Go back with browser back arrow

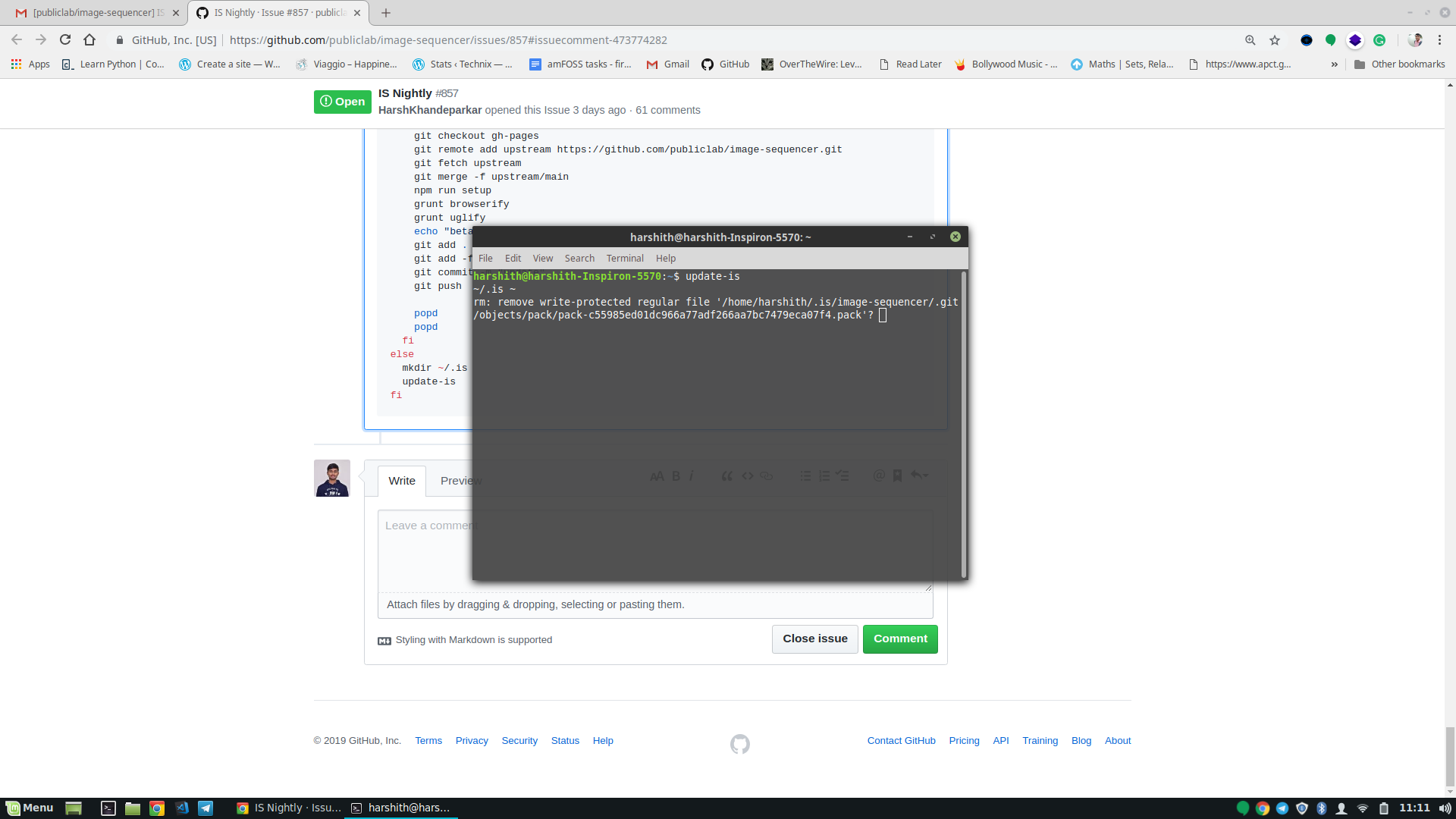point(17,40)
